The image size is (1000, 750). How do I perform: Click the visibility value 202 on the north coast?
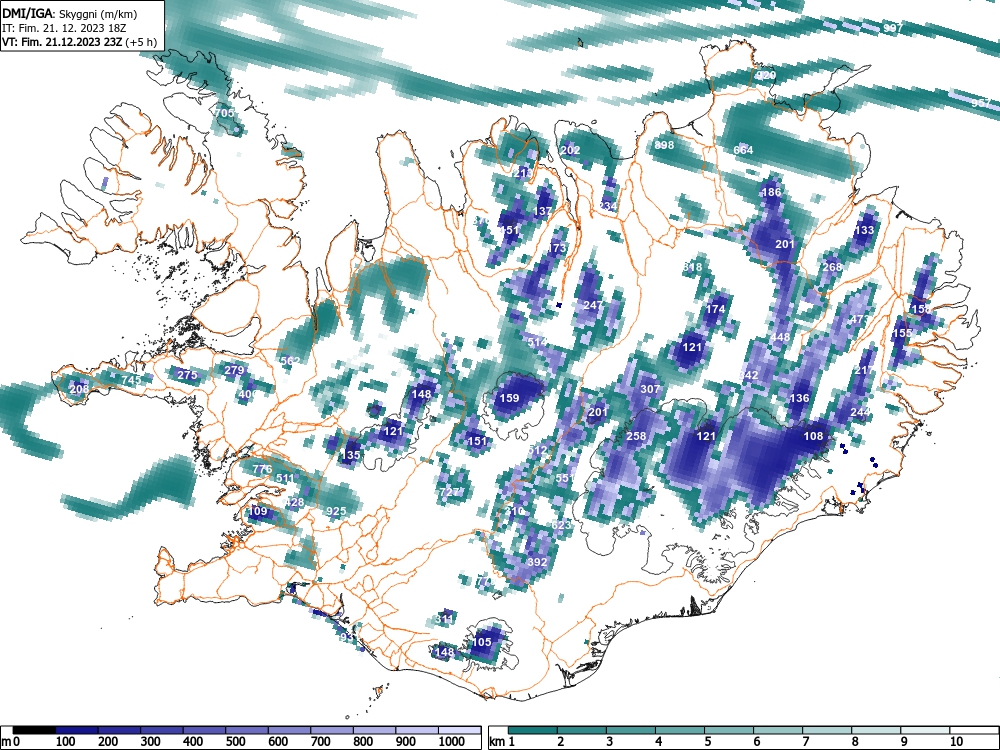(x=570, y=150)
